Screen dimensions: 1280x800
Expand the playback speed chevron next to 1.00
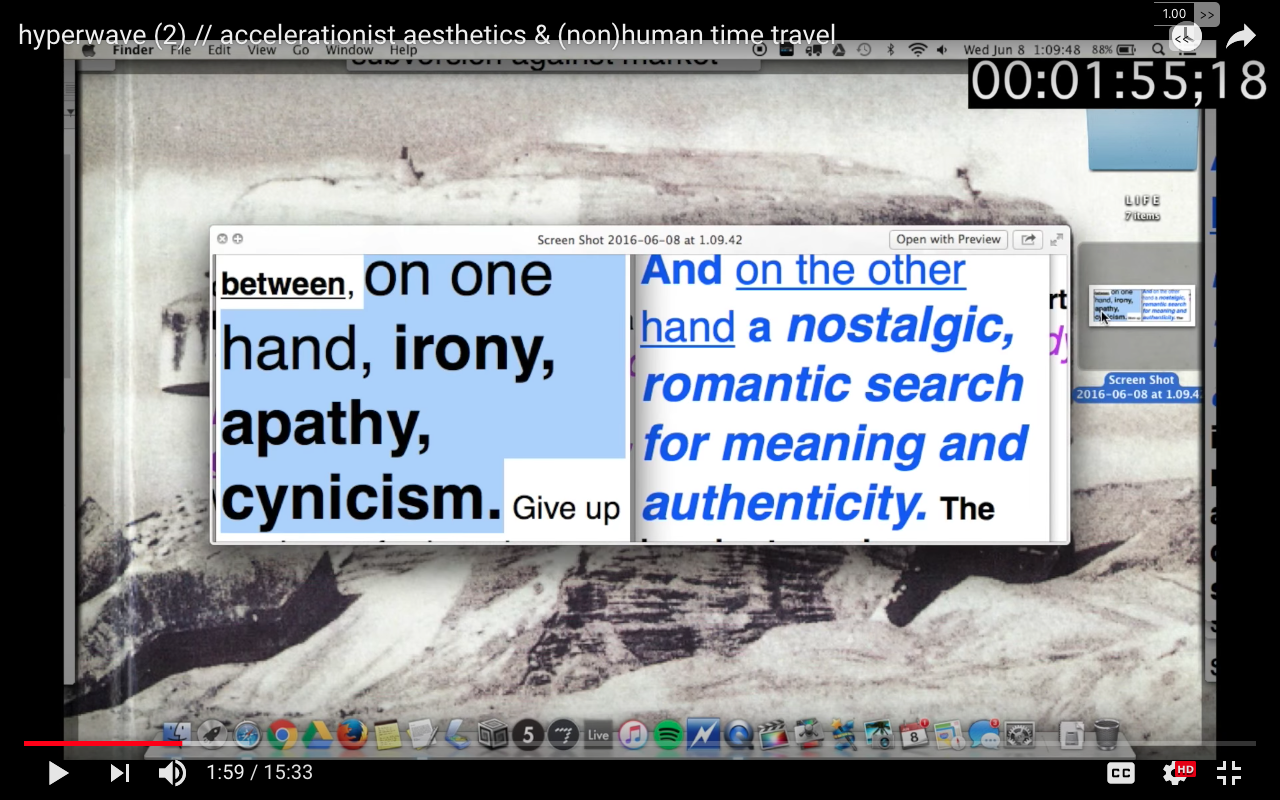click(x=1207, y=14)
